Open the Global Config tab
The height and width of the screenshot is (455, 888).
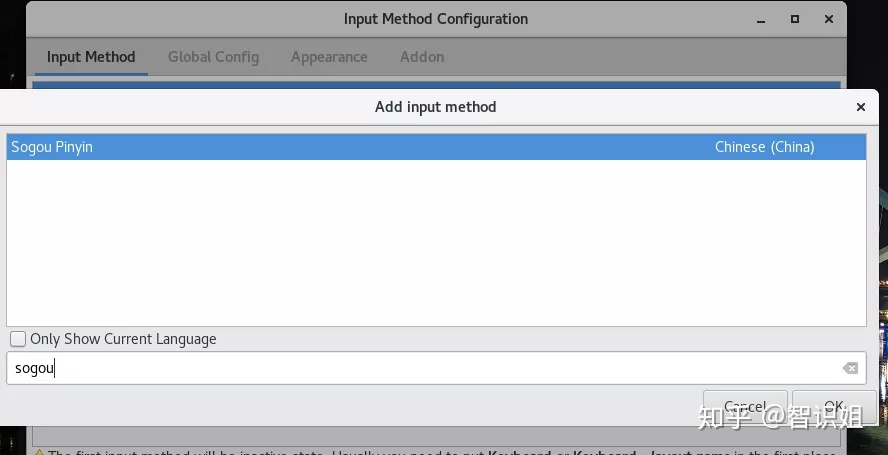[214, 57]
